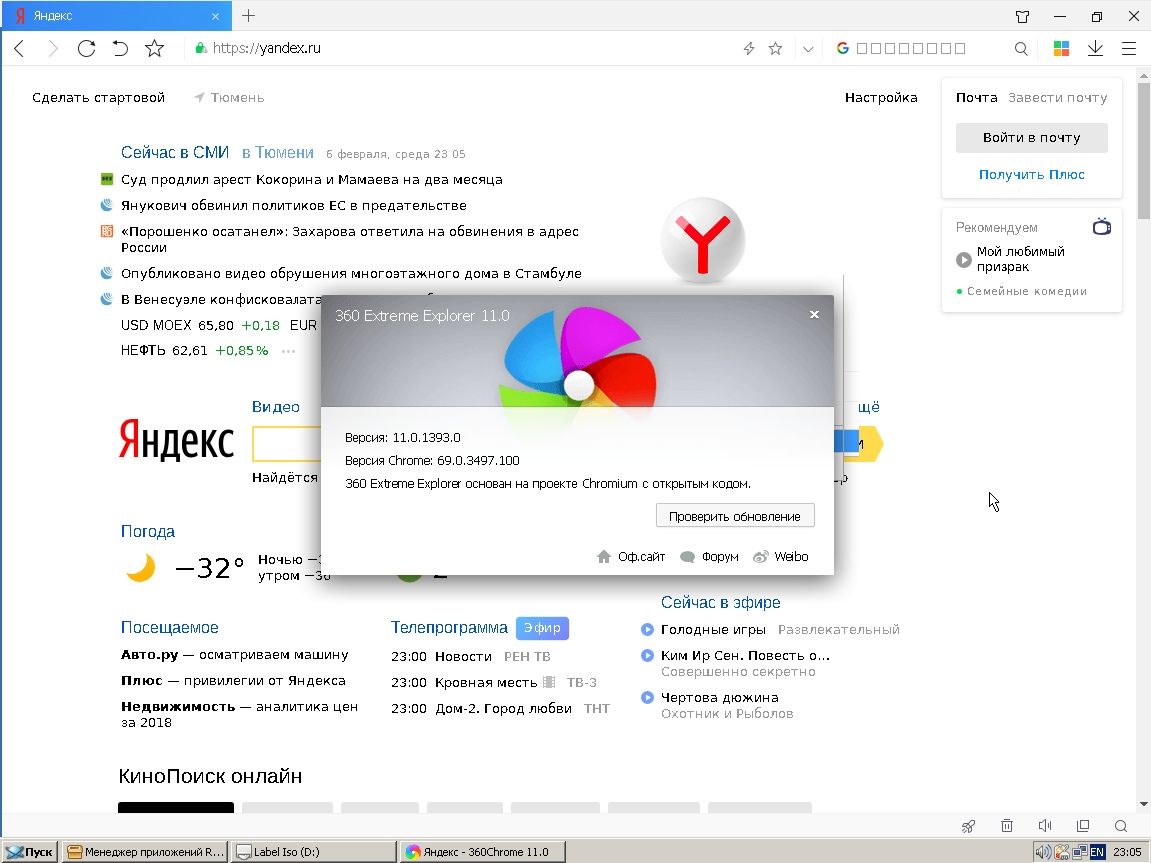Open Сейчас в эфире heading
Image resolution: width=1151 pixels, height=863 pixels.
(x=720, y=602)
